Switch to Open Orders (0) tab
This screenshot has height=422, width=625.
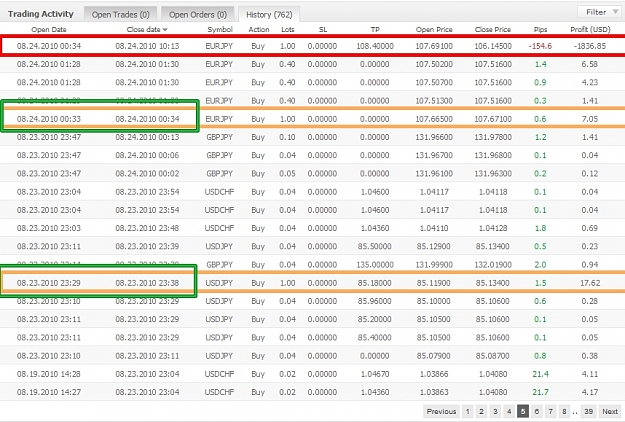click(x=198, y=14)
